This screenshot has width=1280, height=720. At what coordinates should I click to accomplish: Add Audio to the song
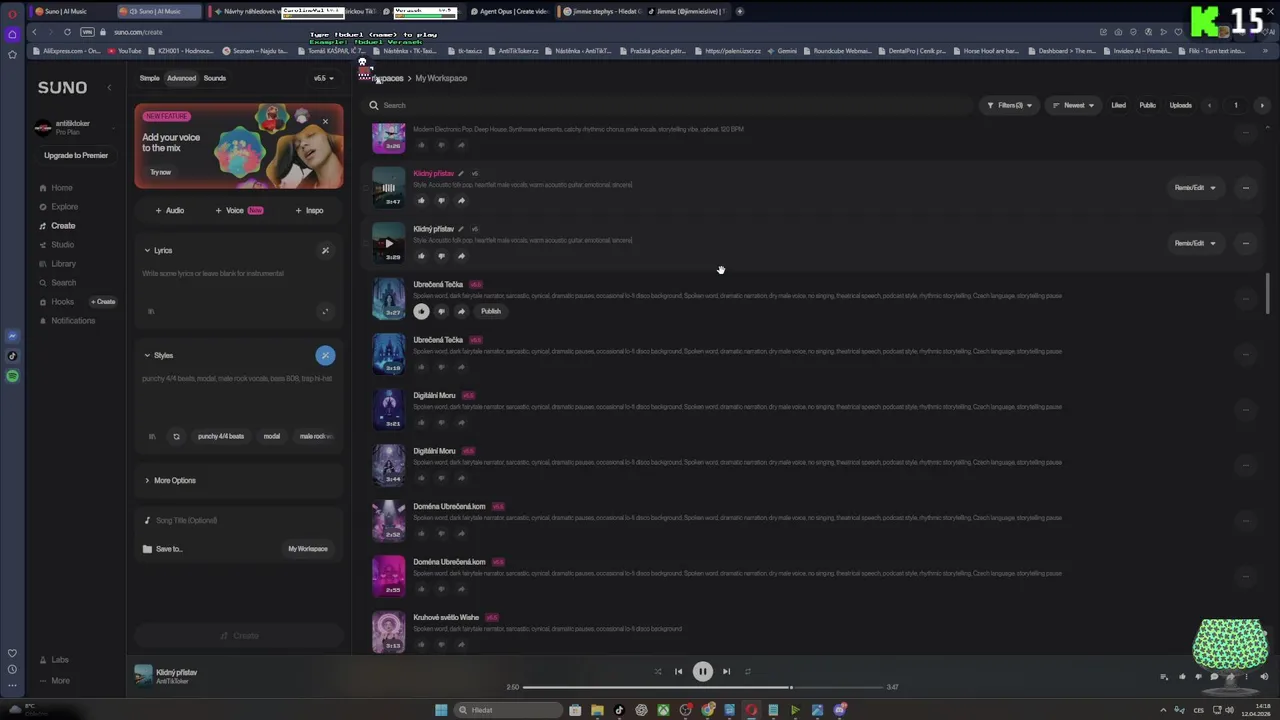pyautogui.click(x=169, y=210)
